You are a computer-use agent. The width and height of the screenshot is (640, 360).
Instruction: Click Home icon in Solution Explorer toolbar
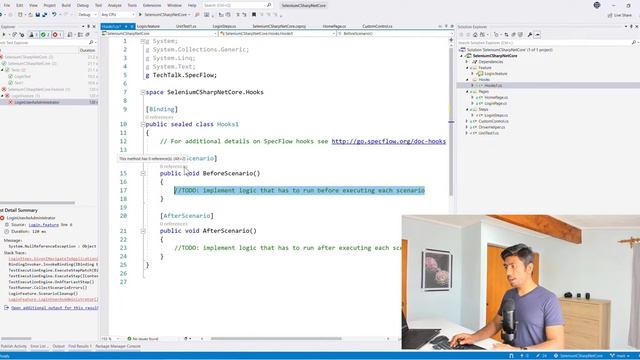point(475,35)
